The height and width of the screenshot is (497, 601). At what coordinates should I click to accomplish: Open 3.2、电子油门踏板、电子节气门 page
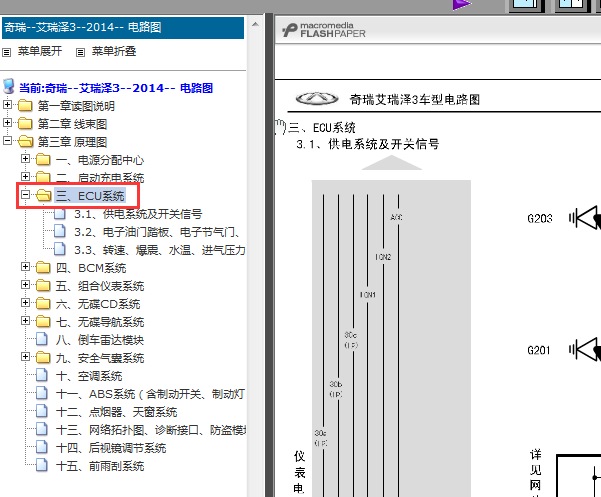click(x=157, y=232)
